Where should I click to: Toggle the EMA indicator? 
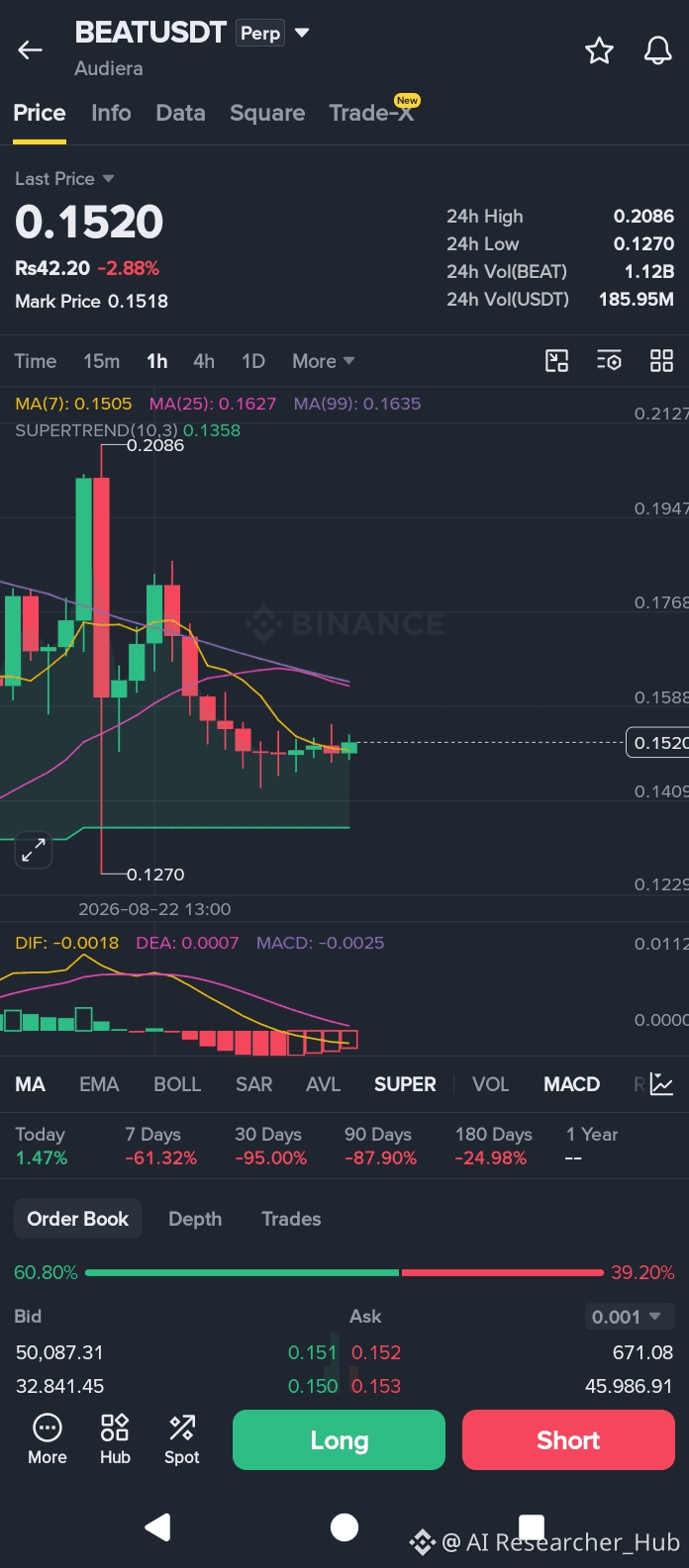pos(99,1084)
